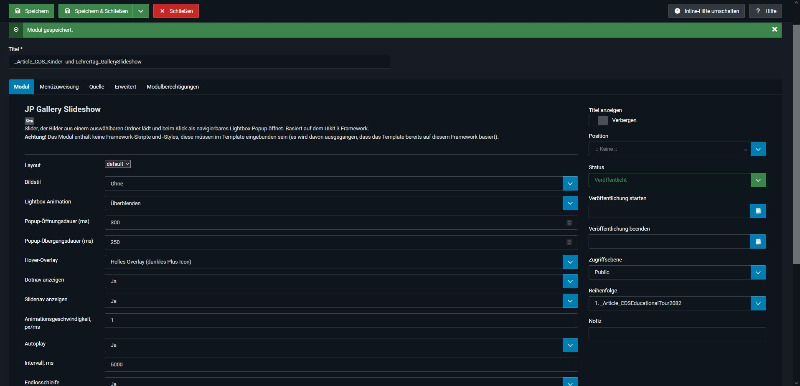Click the Titel input field
The width and height of the screenshot is (800, 386).
pyautogui.click(x=199, y=61)
